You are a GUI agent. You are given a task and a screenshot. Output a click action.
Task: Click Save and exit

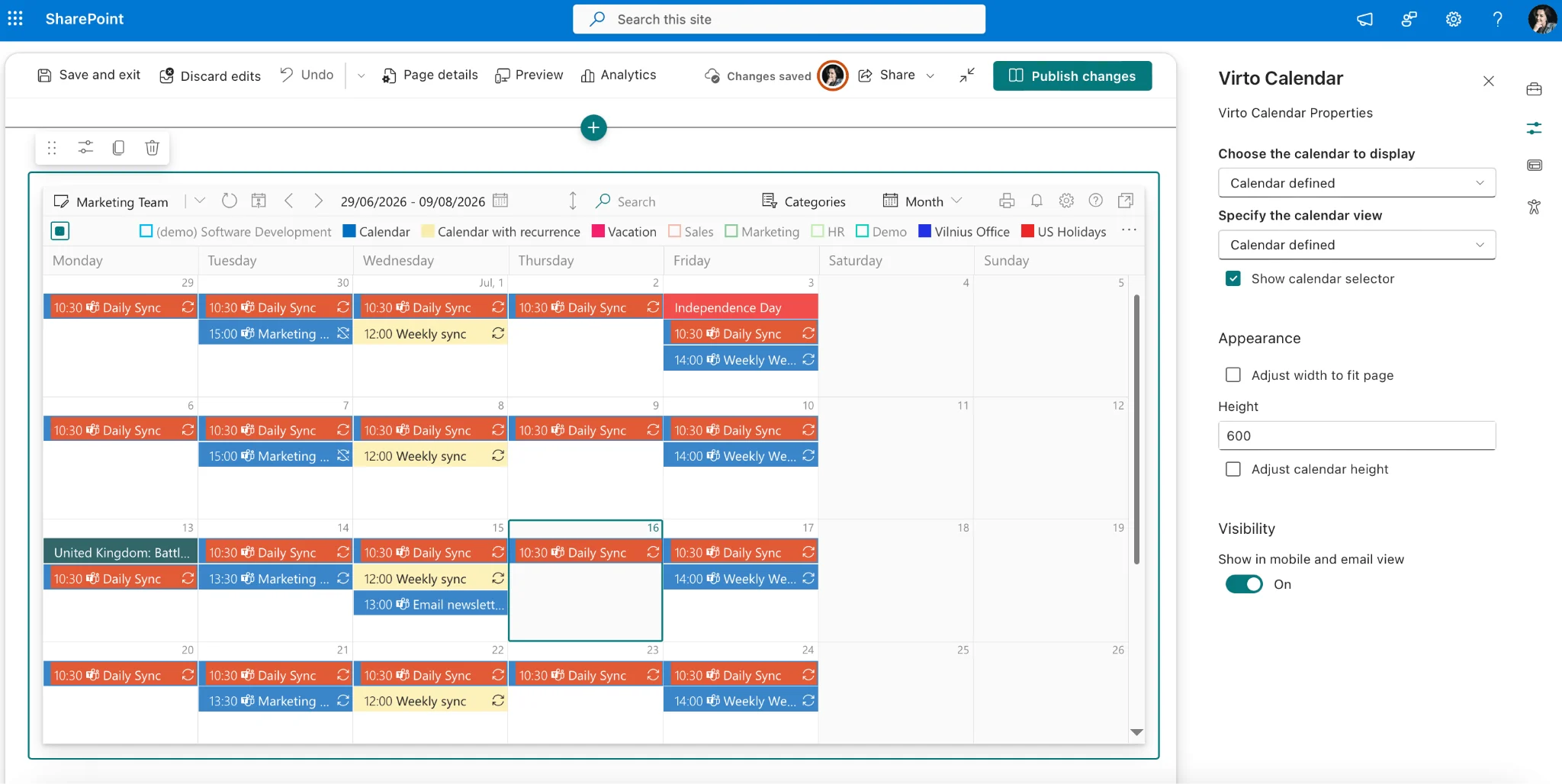click(x=89, y=75)
